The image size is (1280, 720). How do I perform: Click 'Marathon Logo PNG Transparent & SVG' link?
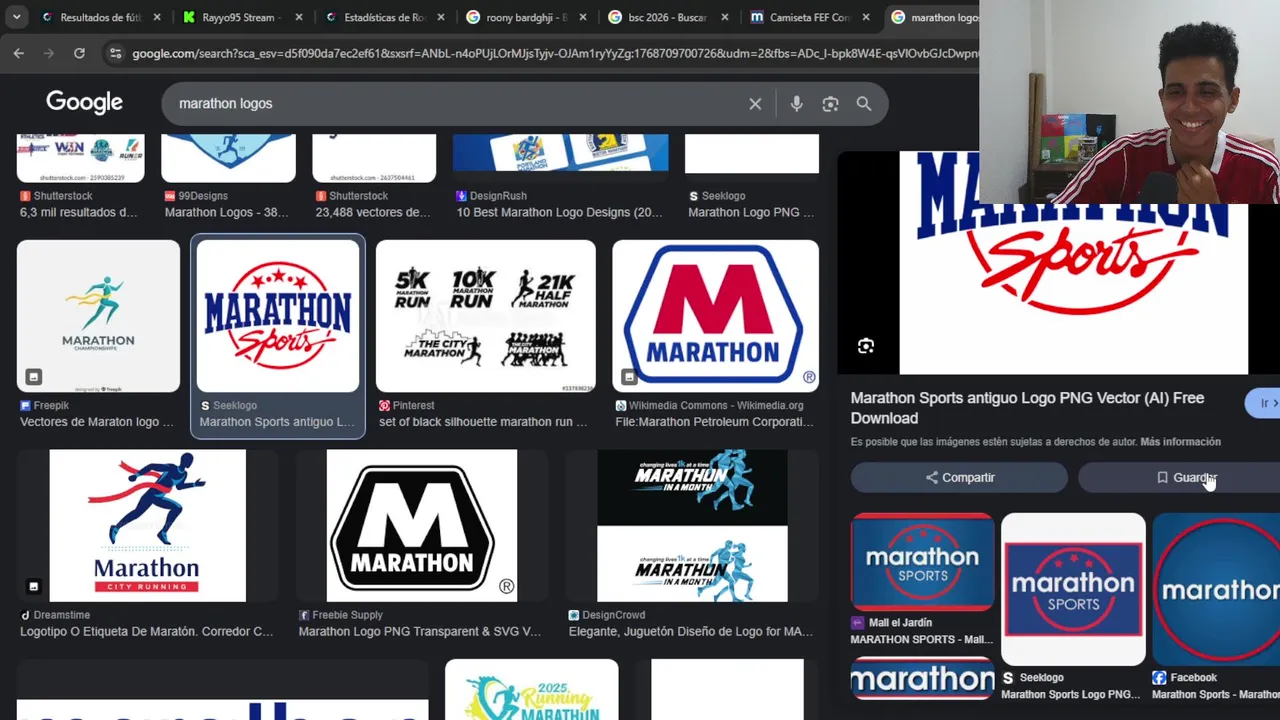(x=420, y=632)
